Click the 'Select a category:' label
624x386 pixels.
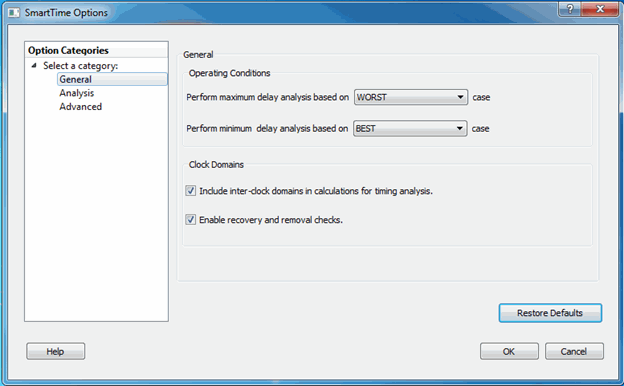pos(81,66)
